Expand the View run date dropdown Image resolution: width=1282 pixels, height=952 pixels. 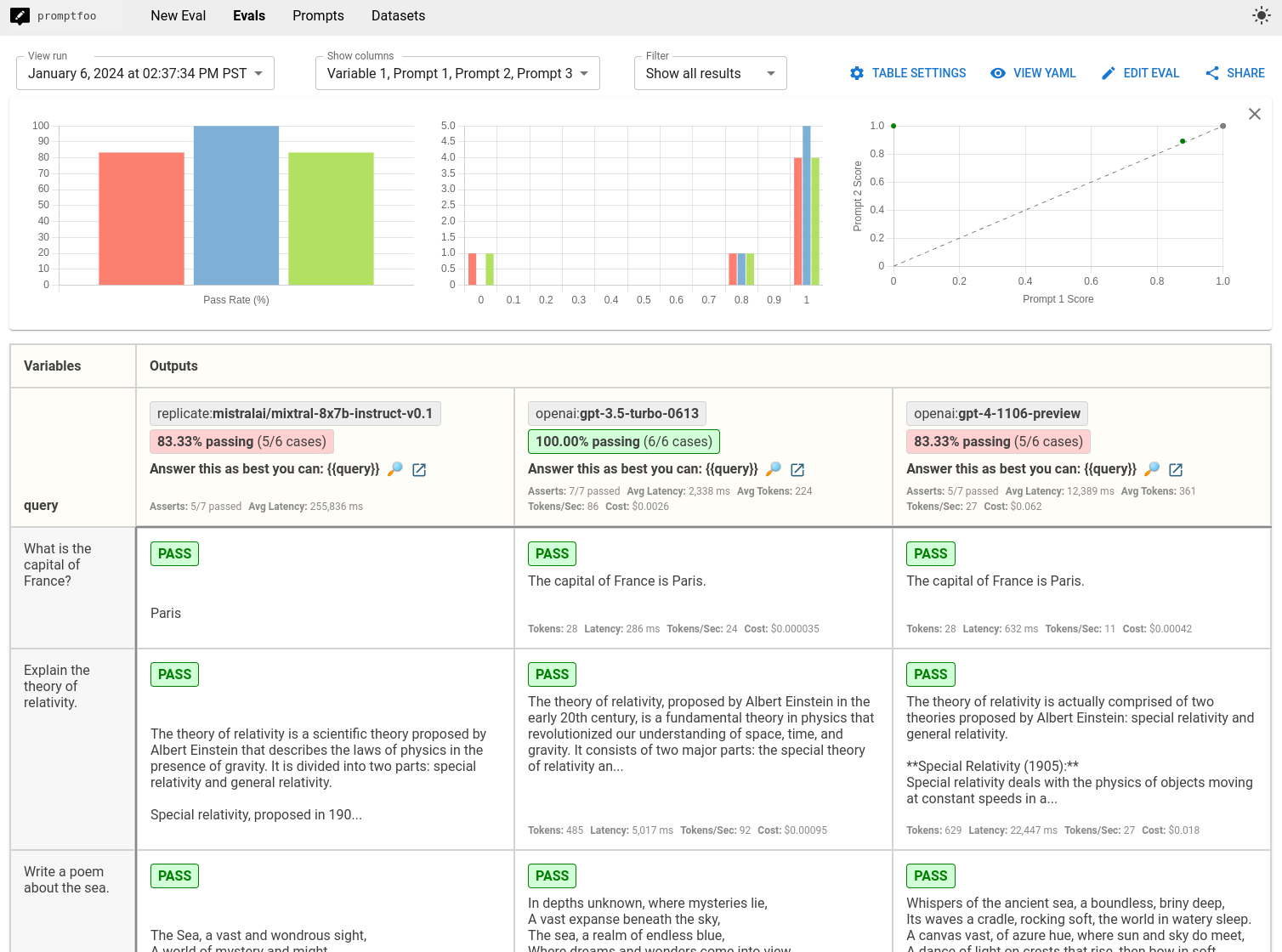(x=145, y=73)
